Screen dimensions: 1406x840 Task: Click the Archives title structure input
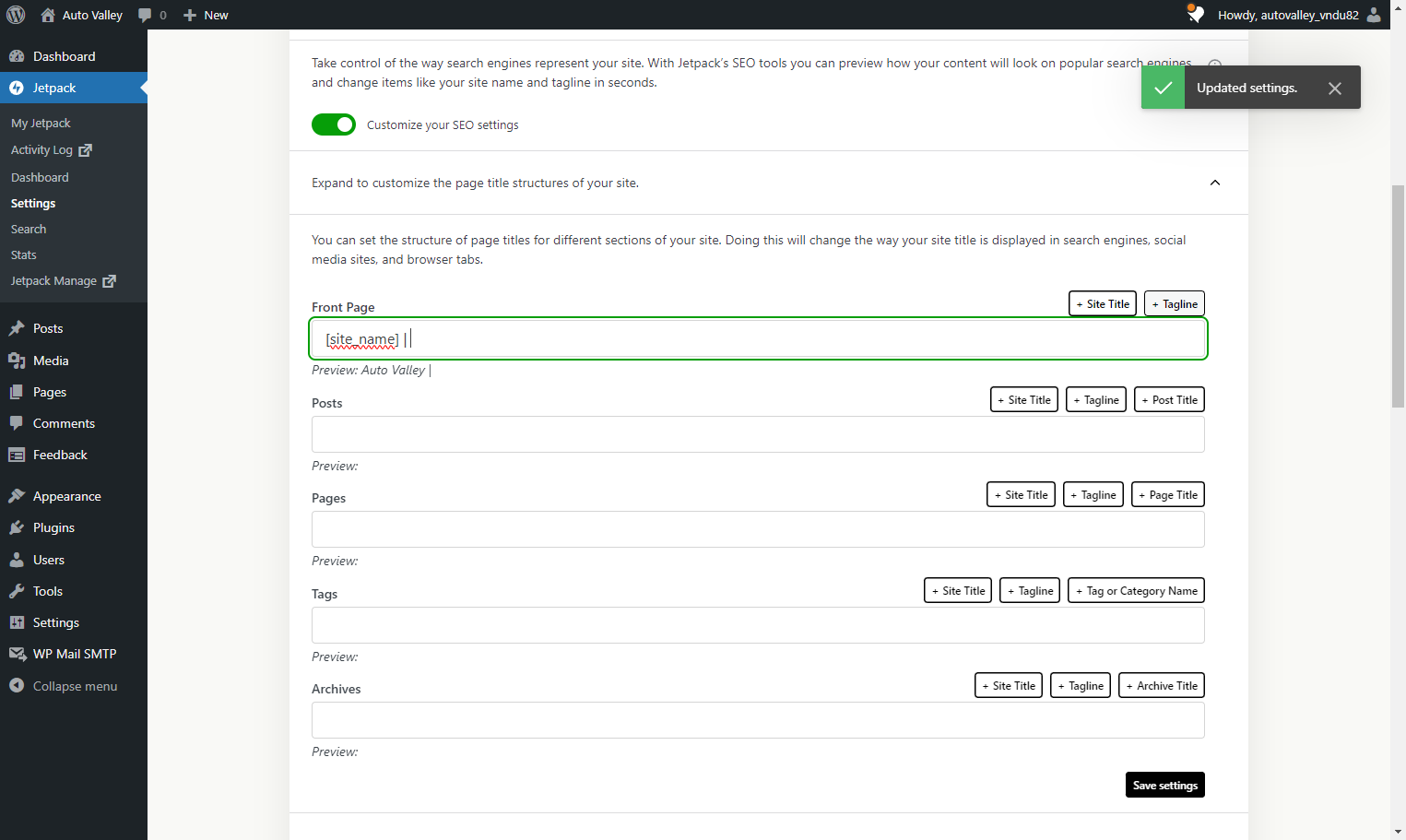click(758, 720)
